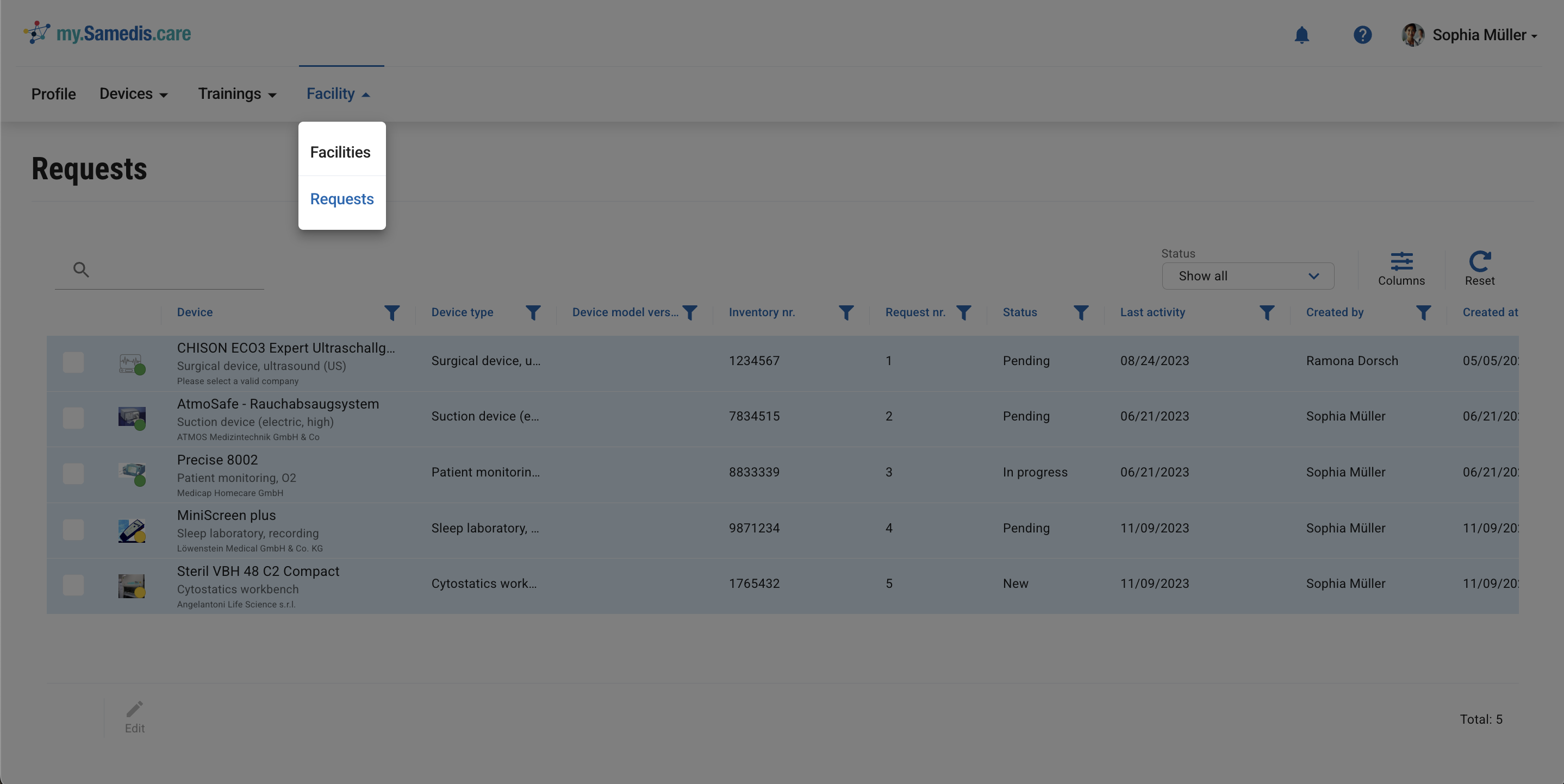Choose Requests in the Facility dropdown
Image resolution: width=1564 pixels, height=784 pixels.
pyautogui.click(x=341, y=199)
